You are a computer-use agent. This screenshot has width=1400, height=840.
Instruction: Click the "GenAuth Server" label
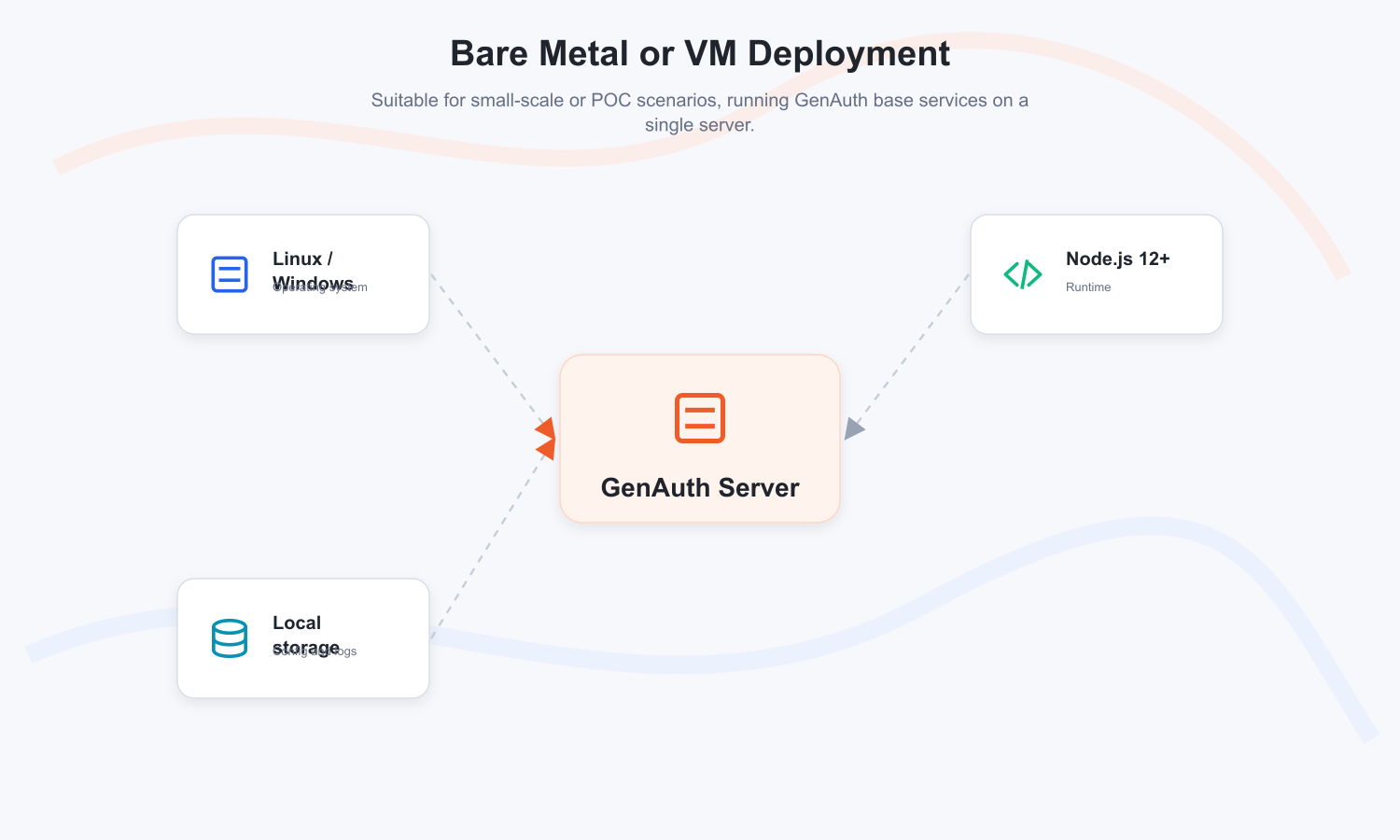700,488
